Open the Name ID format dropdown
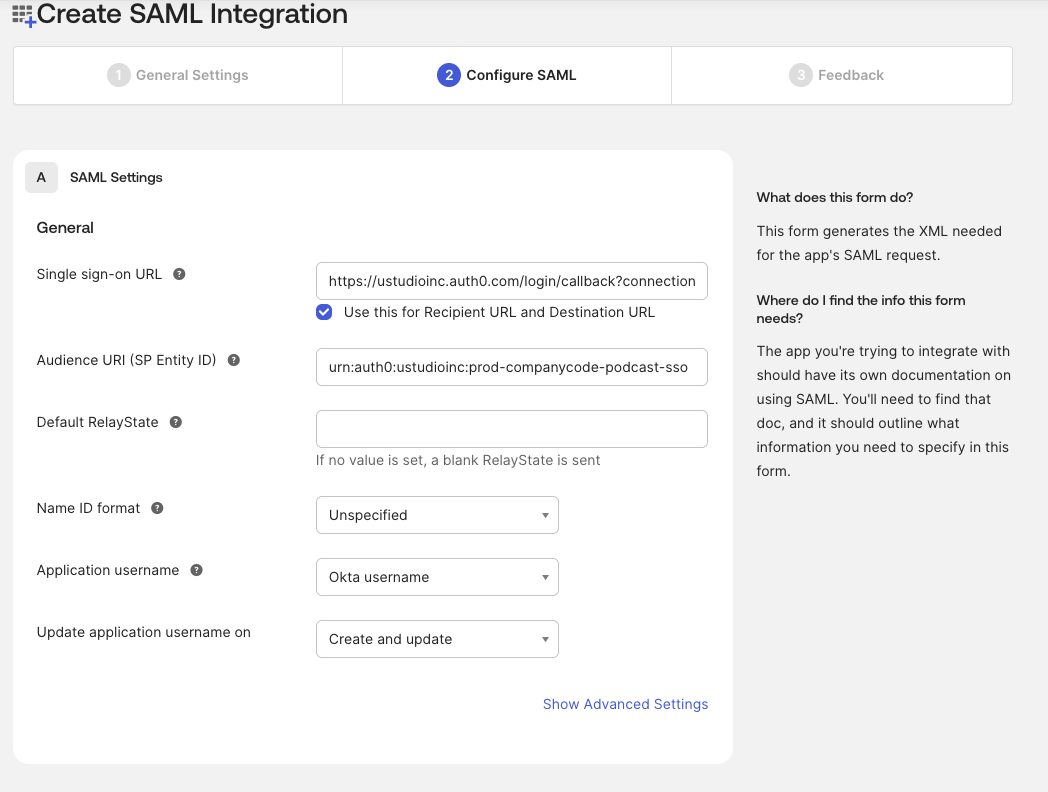This screenshot has height=792, width=1048. coord(437,515)
